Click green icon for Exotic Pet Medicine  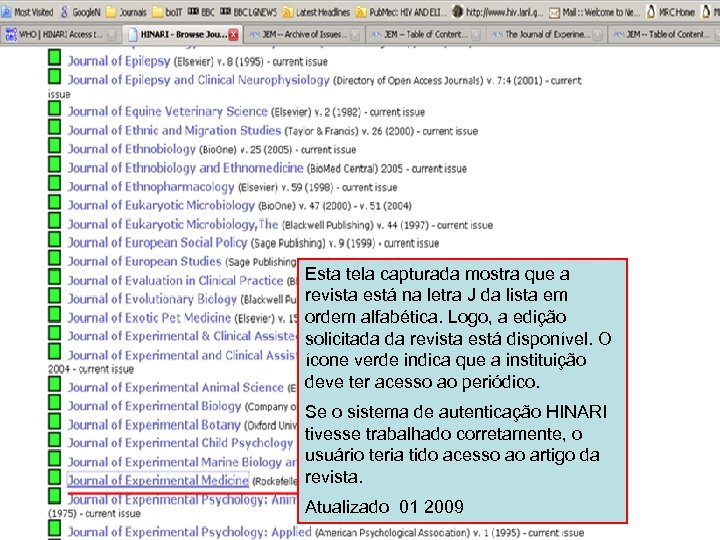[55, 314]
